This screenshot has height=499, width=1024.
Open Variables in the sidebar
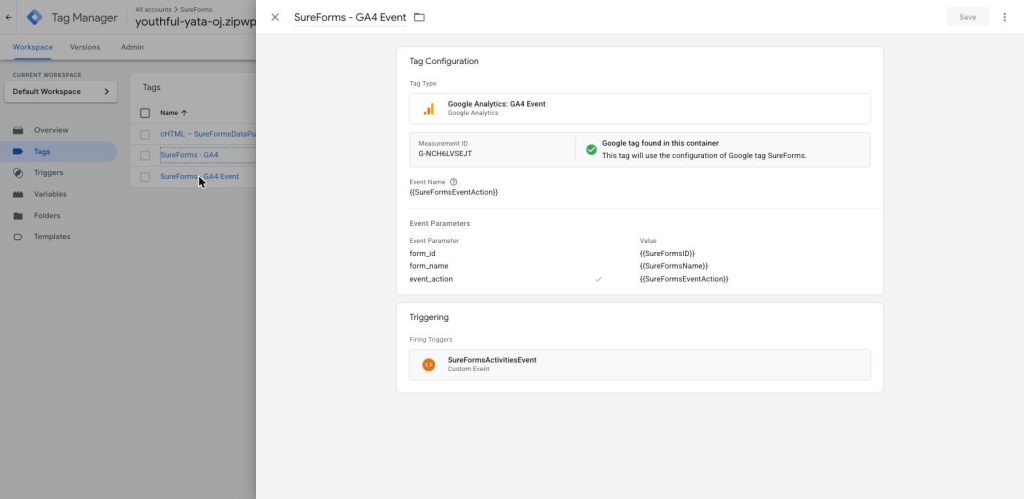(x=50, y=194)
